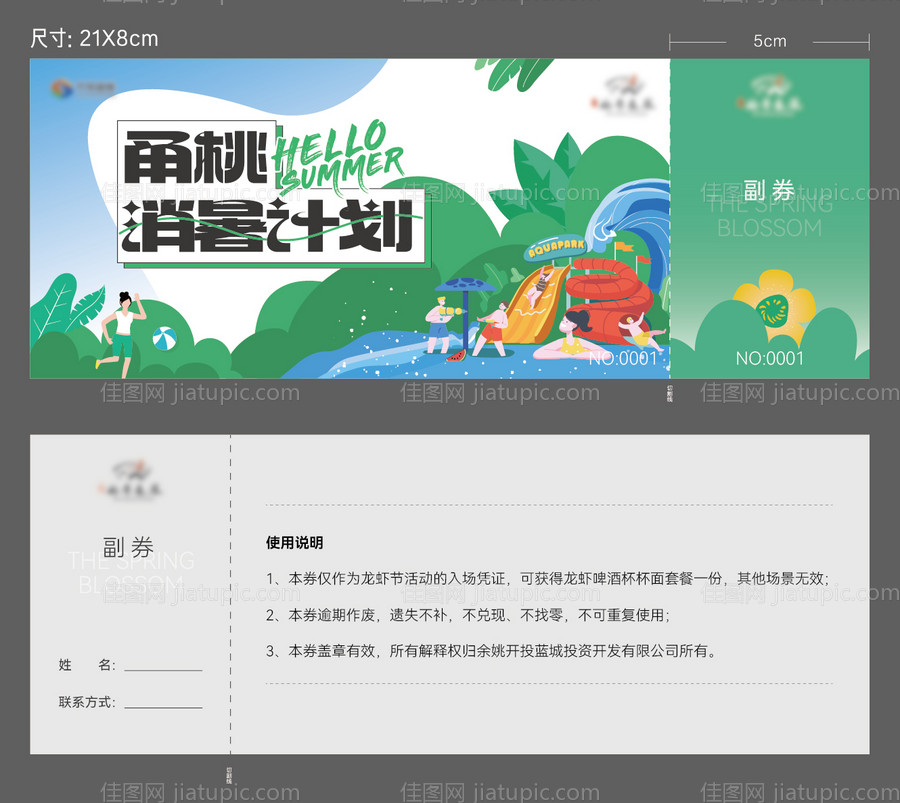Image resolution: width=900 pixels, height=803 pixels.
Task: Expand the 使用说明 instructions section
Action: pos(293,543)
